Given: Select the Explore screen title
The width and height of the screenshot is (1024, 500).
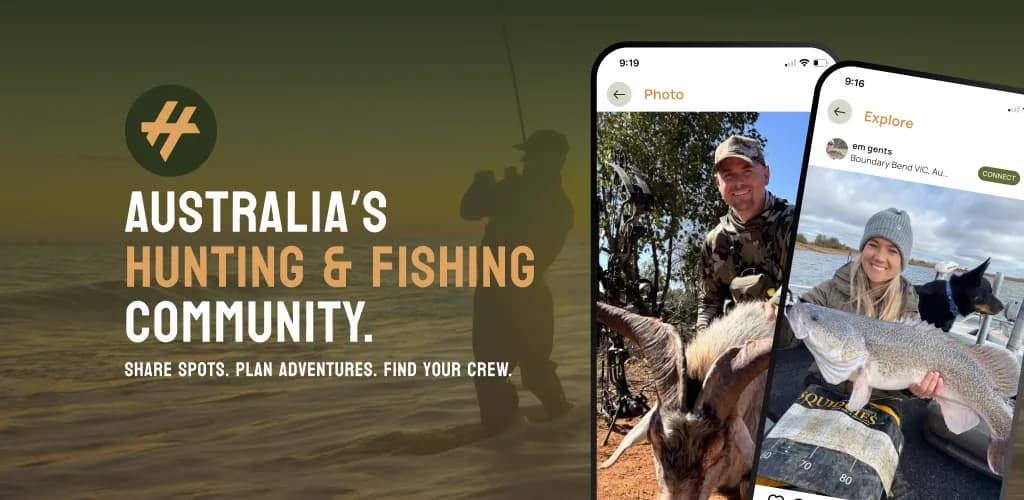Looking at the screenshot, I should pos(888,120).
